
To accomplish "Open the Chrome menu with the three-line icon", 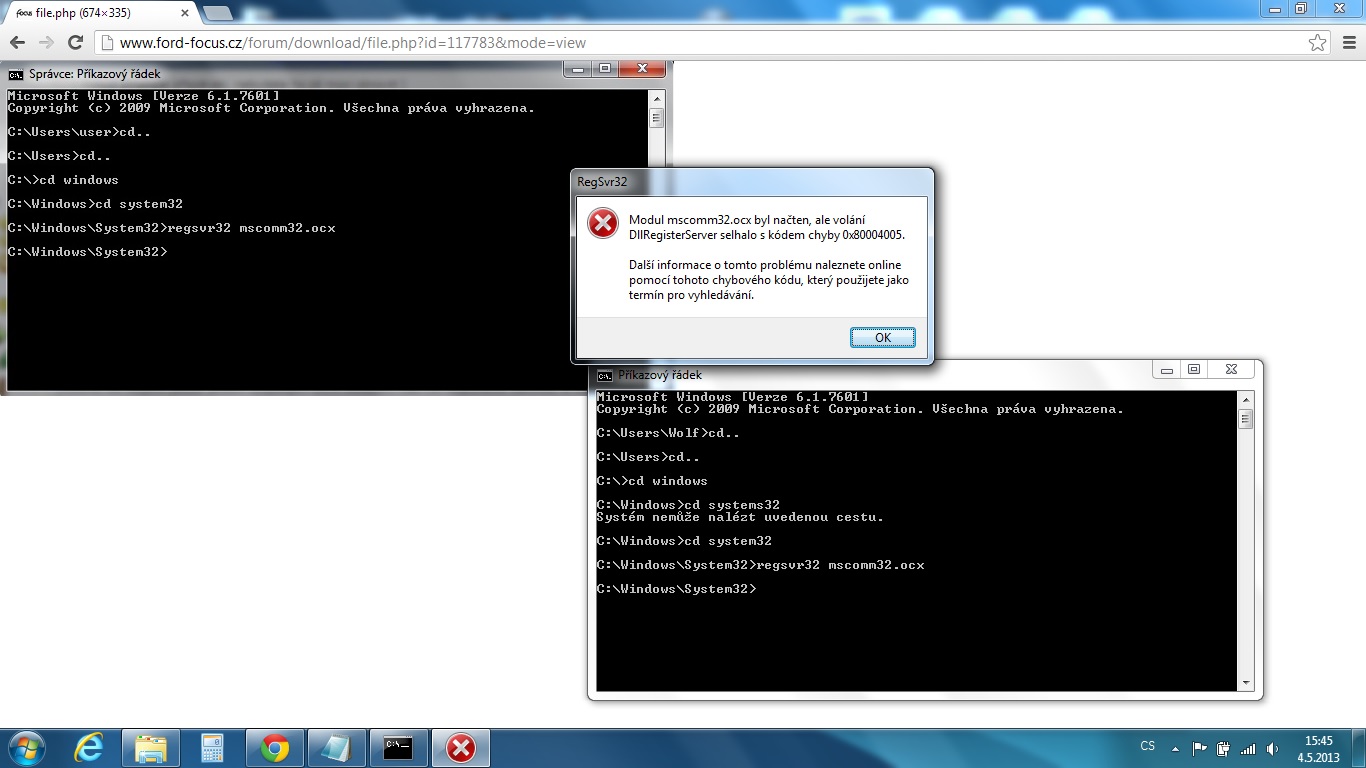I will [x=1347, y=43].
